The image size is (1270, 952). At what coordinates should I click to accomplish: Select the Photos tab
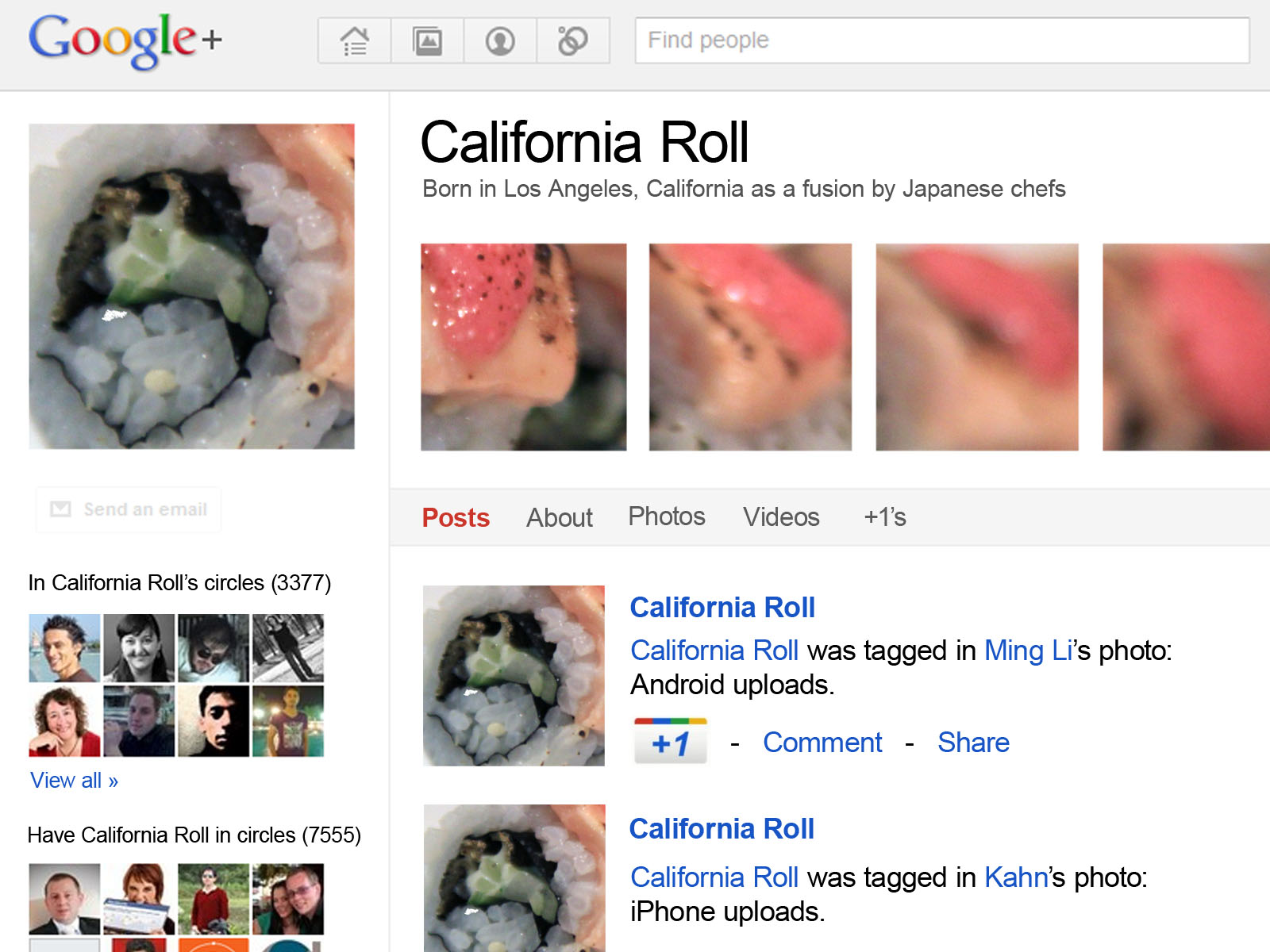[x=666, y=516]
